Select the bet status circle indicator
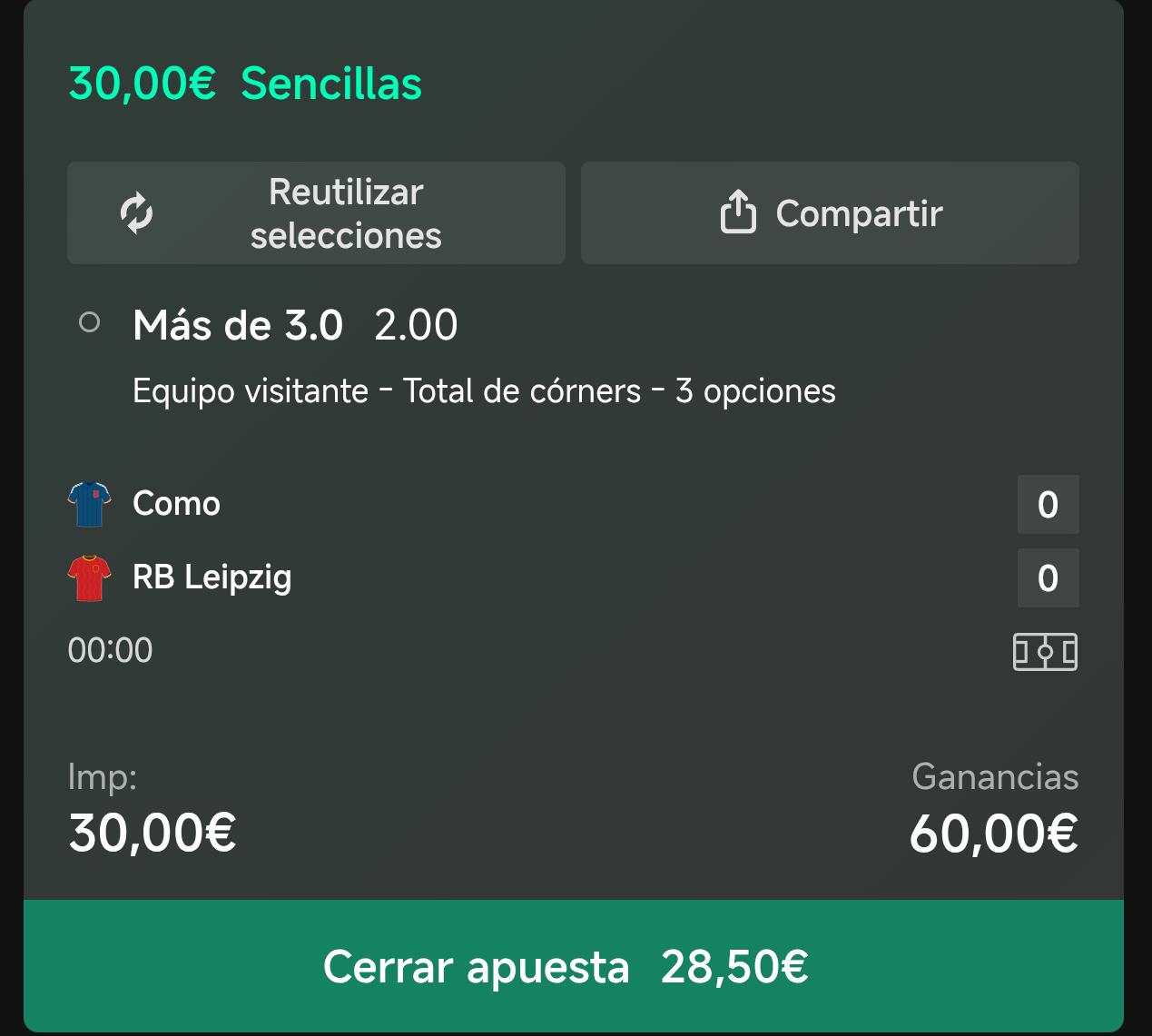Image resolution: width=1152 pixels, height=1036 pixels. [89, 321]
